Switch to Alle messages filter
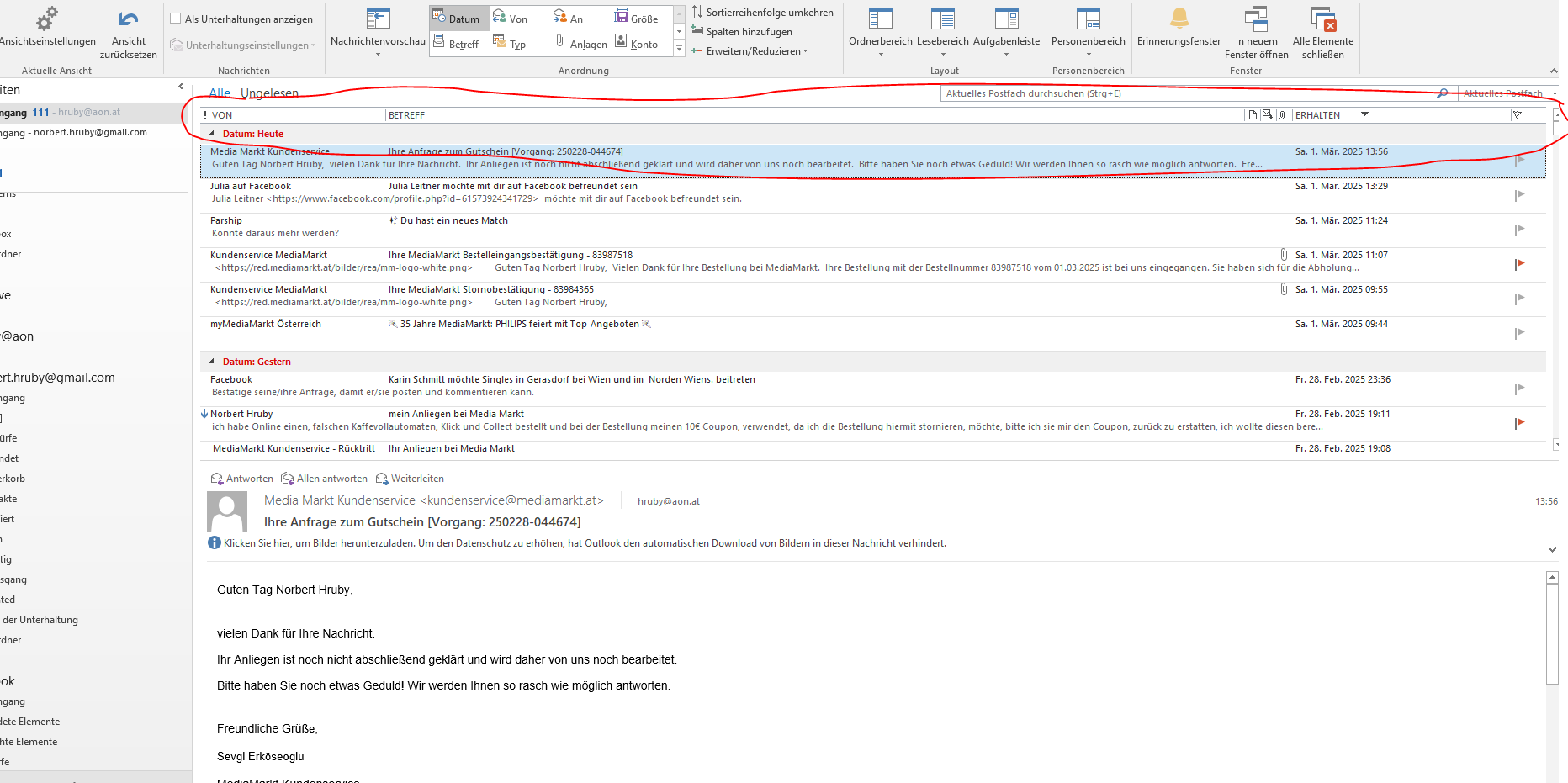 tap(220, 93)
